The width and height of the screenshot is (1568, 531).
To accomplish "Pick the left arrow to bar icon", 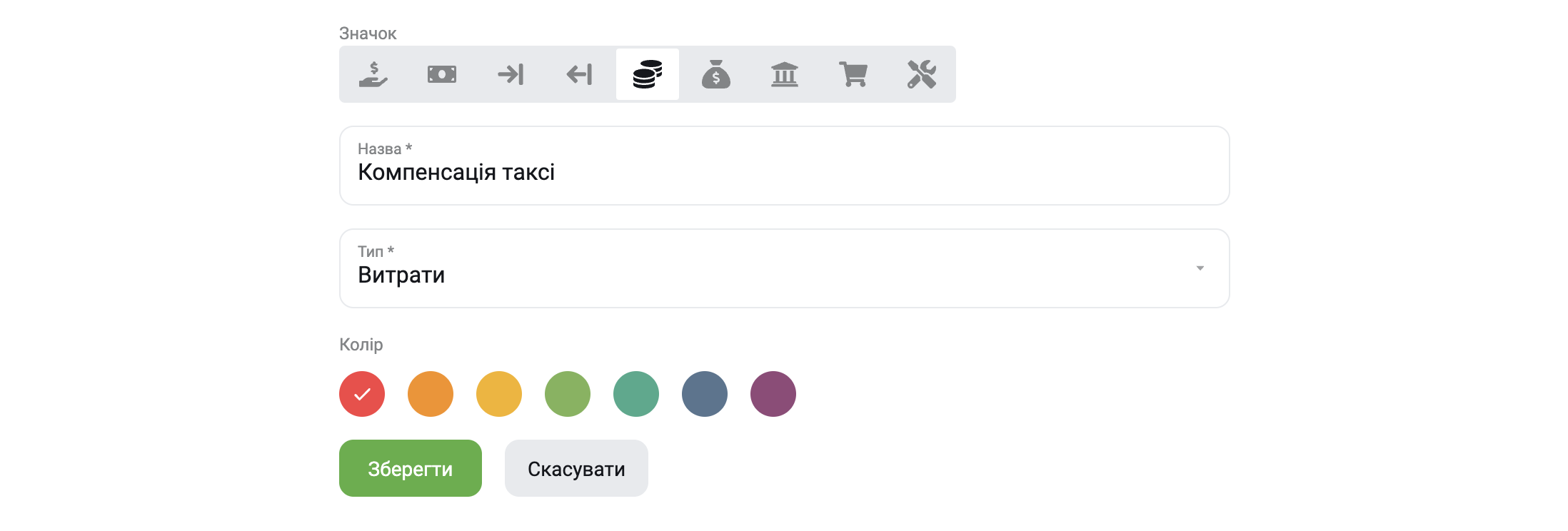I will (x=579, y=74).
